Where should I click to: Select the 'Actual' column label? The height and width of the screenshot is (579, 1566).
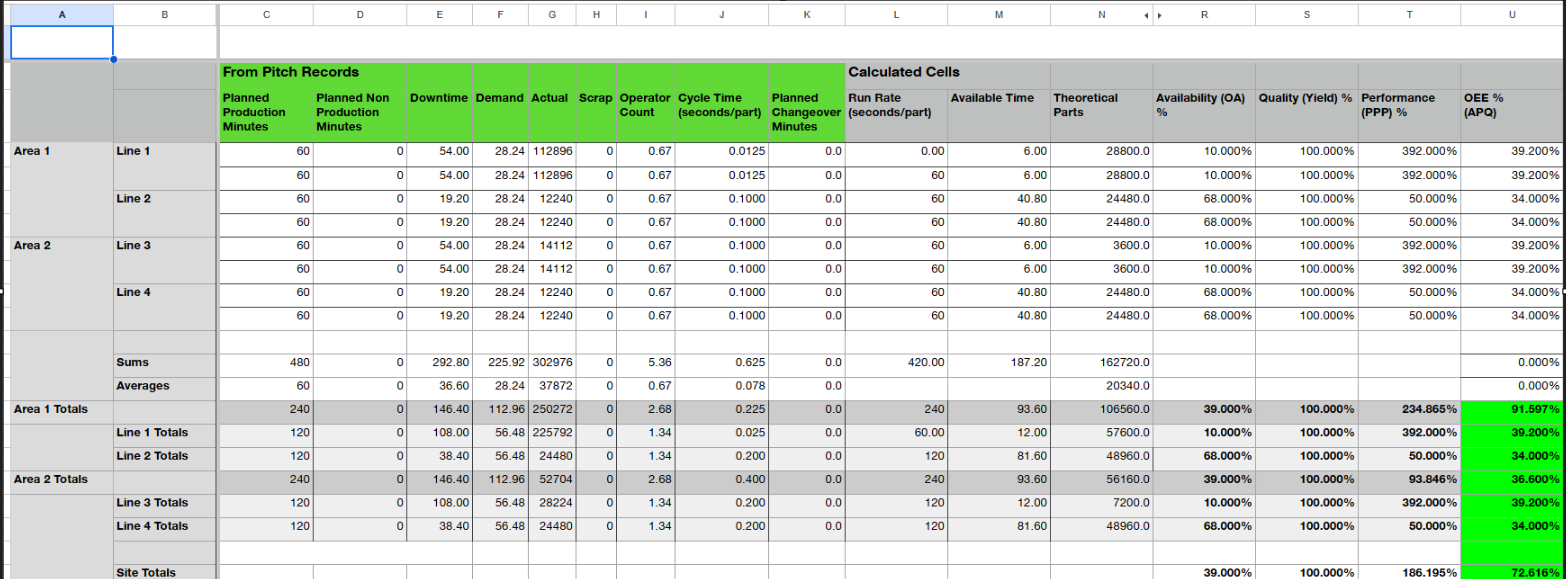point(551,98)
